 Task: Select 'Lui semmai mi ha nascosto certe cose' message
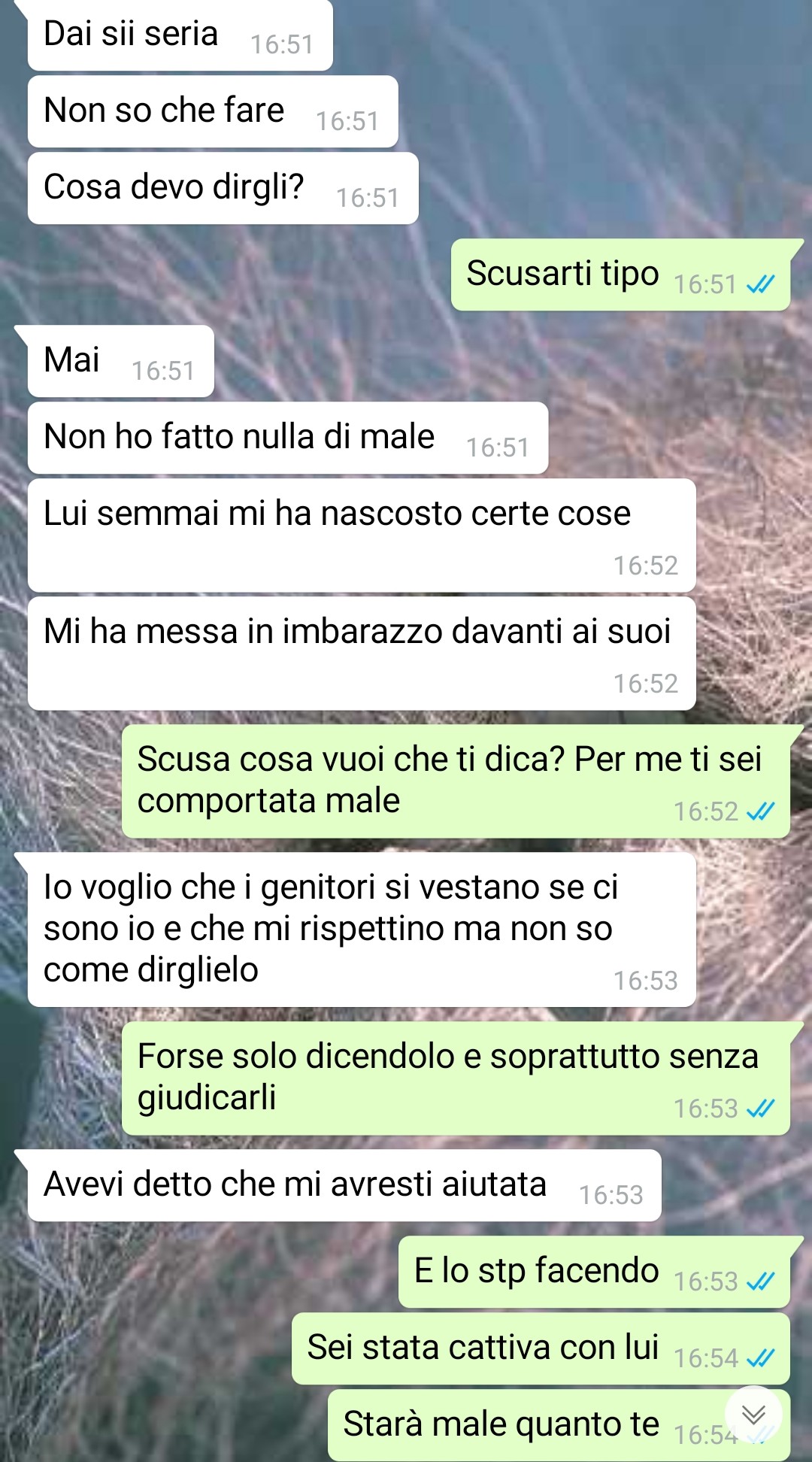[362, 535]
